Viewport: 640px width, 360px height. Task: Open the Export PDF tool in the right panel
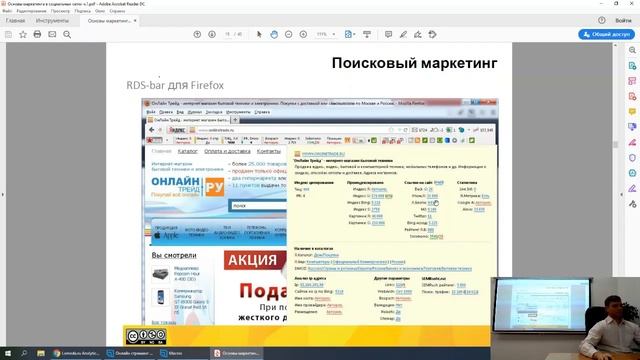pos(632,66)
